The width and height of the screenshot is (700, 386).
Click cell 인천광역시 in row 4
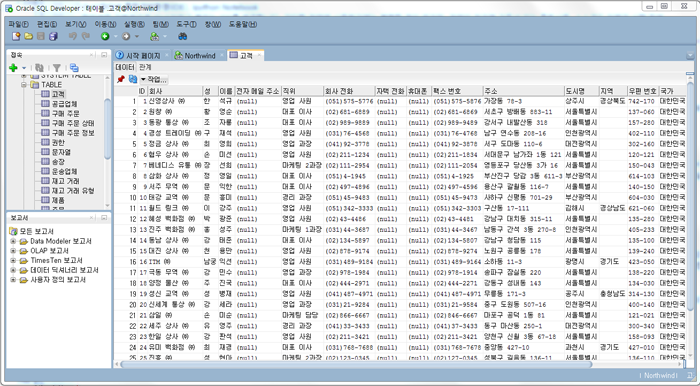[581, 133]
